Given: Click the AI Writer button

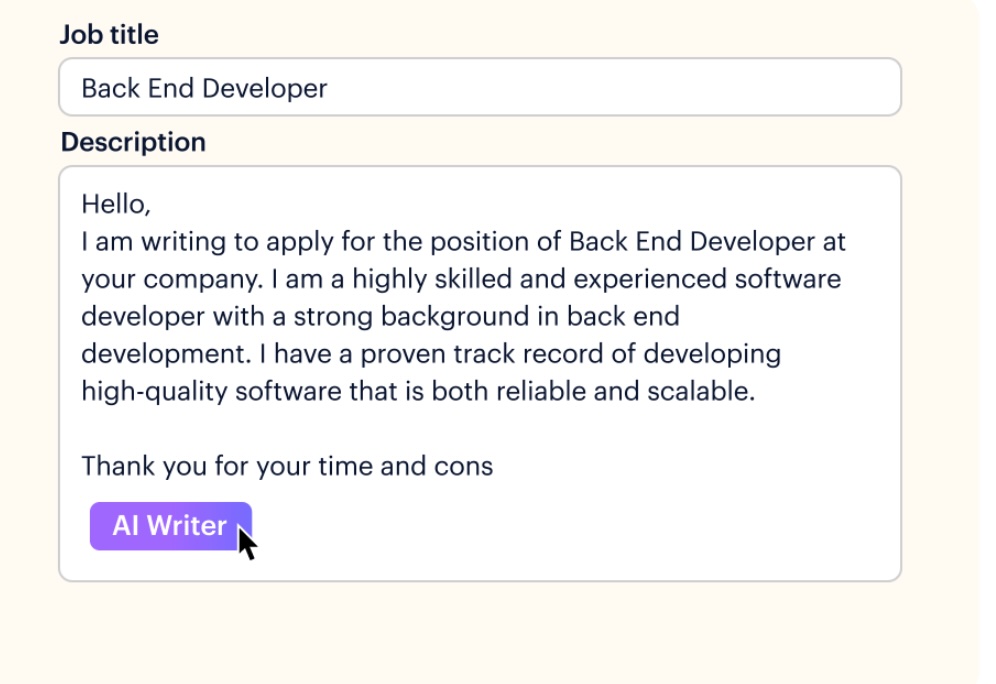Looking at the screenshot, I should [x=170, y=526].
